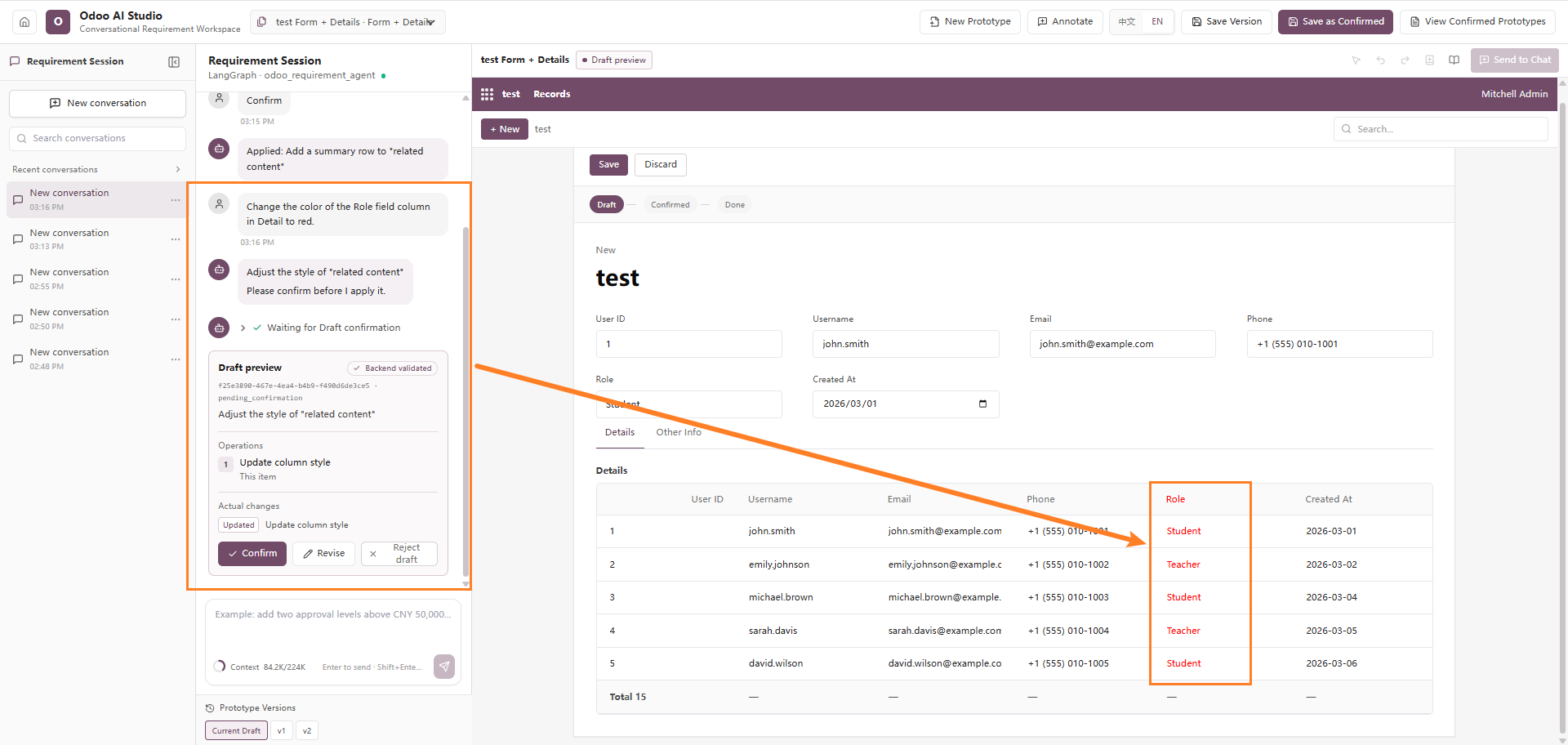1568x745 pixels.
Task: Click the add-page icon in preview toolbar
Action: coord(1430,60)
